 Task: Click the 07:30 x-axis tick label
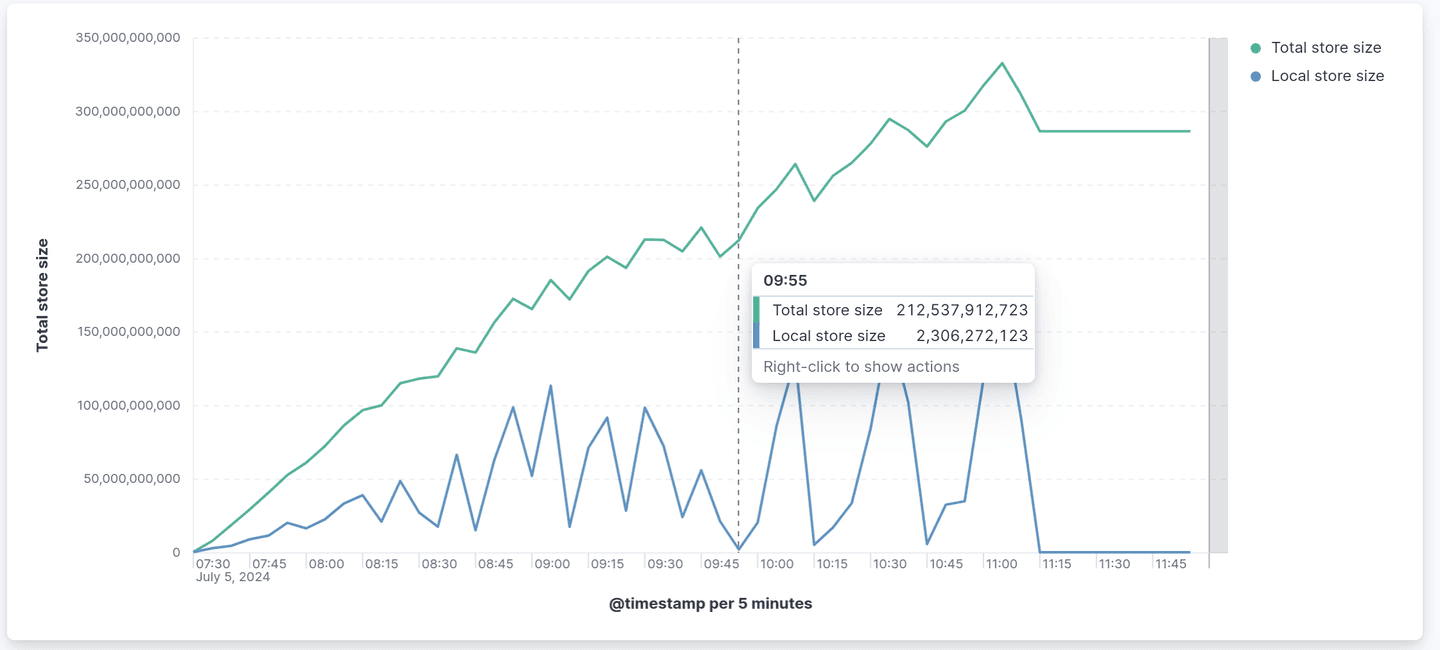[x=214, y=564]
